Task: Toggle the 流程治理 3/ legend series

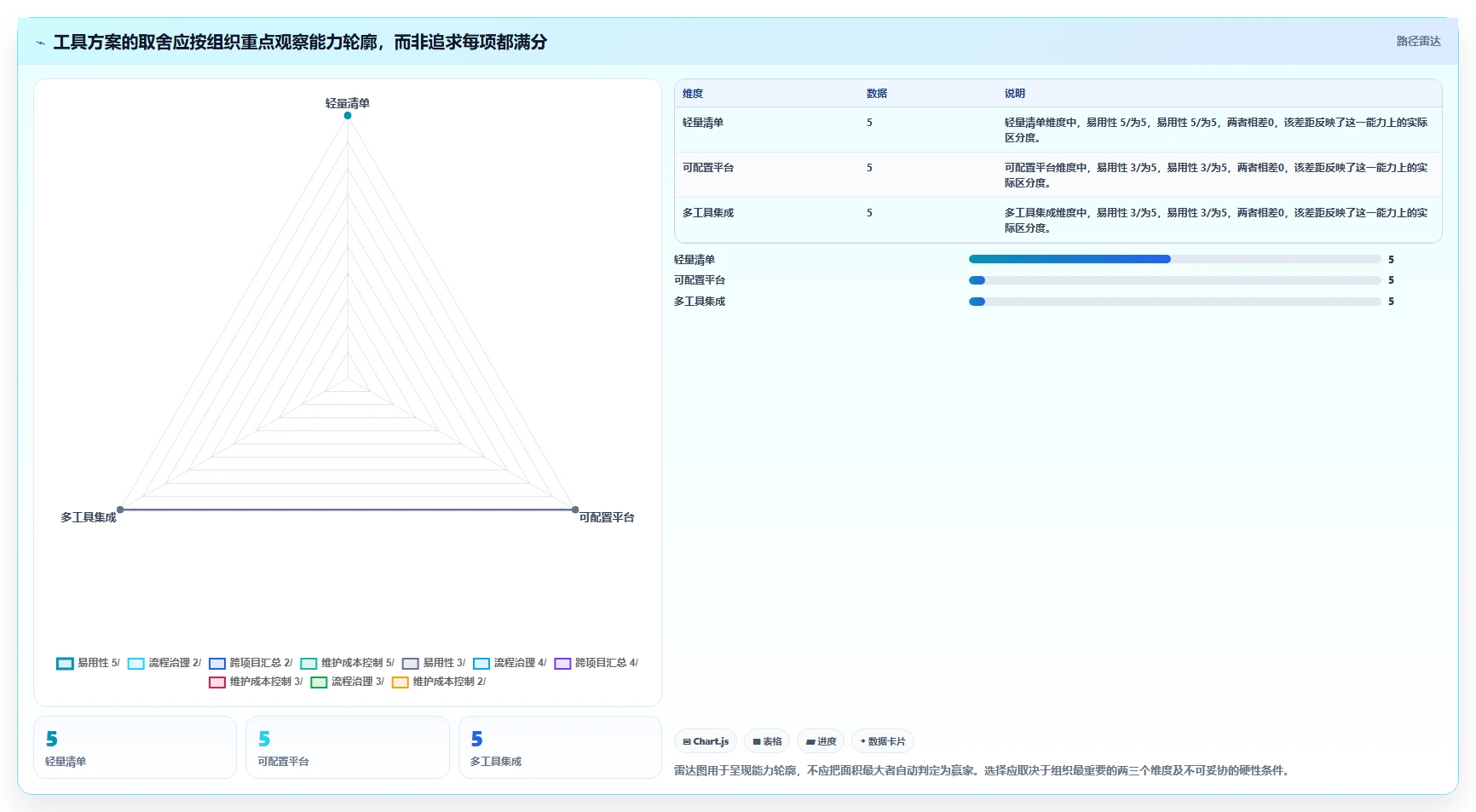Action: (348, 682)
